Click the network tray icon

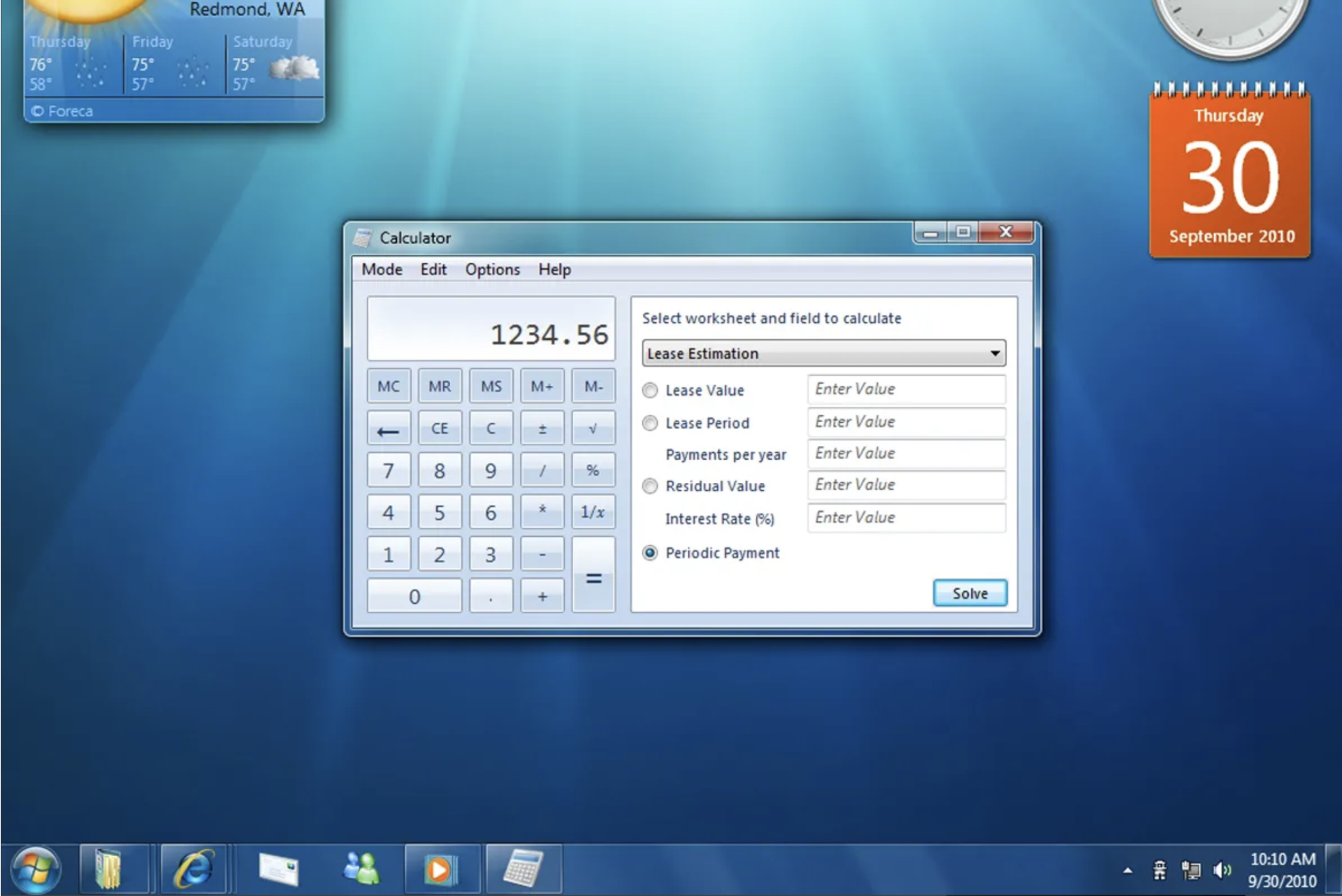click(1191, 870)
